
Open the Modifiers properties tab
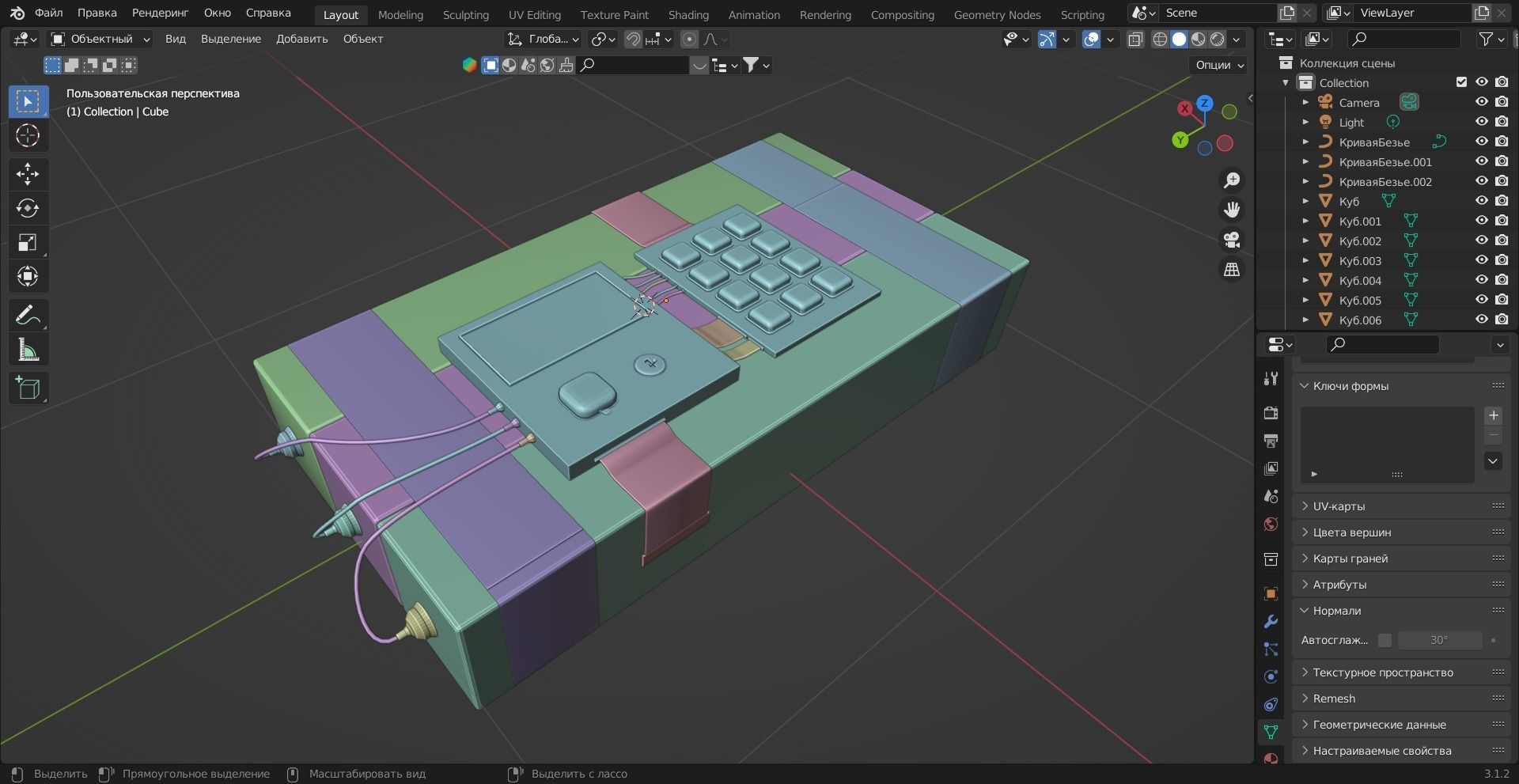pos(1271,621)
